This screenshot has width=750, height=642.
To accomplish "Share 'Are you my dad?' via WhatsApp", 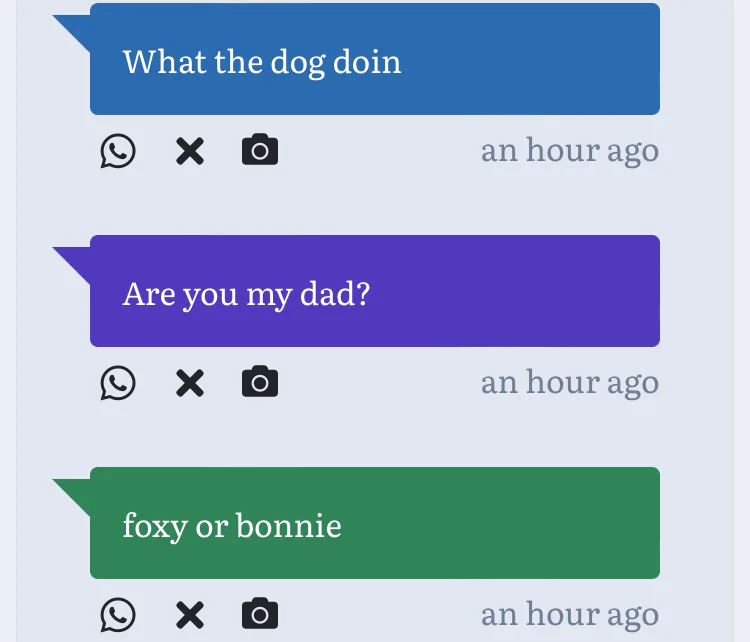I will click(118, 383).
